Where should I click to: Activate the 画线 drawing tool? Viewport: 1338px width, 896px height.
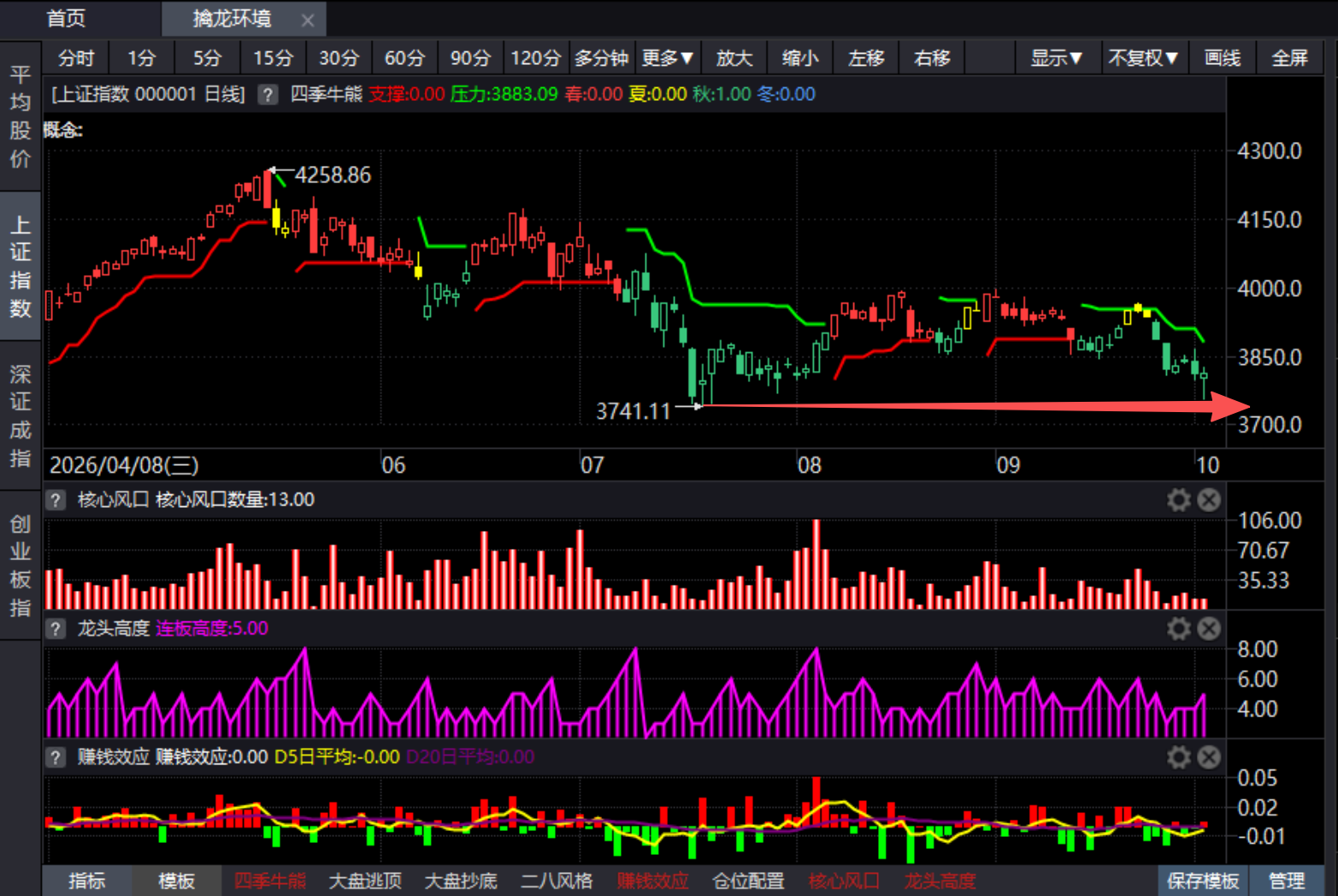coord(1223,58)
